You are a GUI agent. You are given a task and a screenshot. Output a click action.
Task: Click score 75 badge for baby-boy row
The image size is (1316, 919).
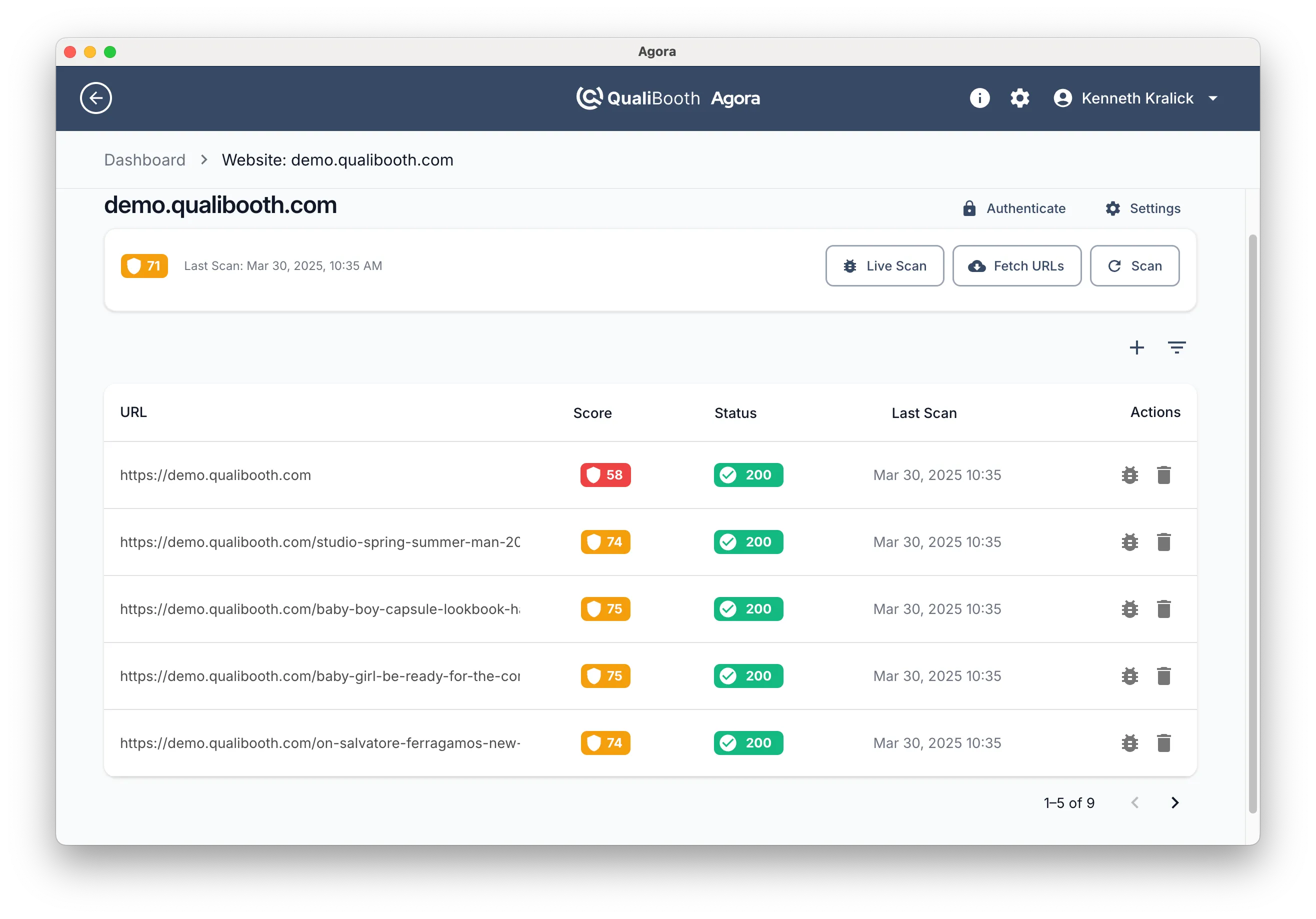tap(605, 609)
